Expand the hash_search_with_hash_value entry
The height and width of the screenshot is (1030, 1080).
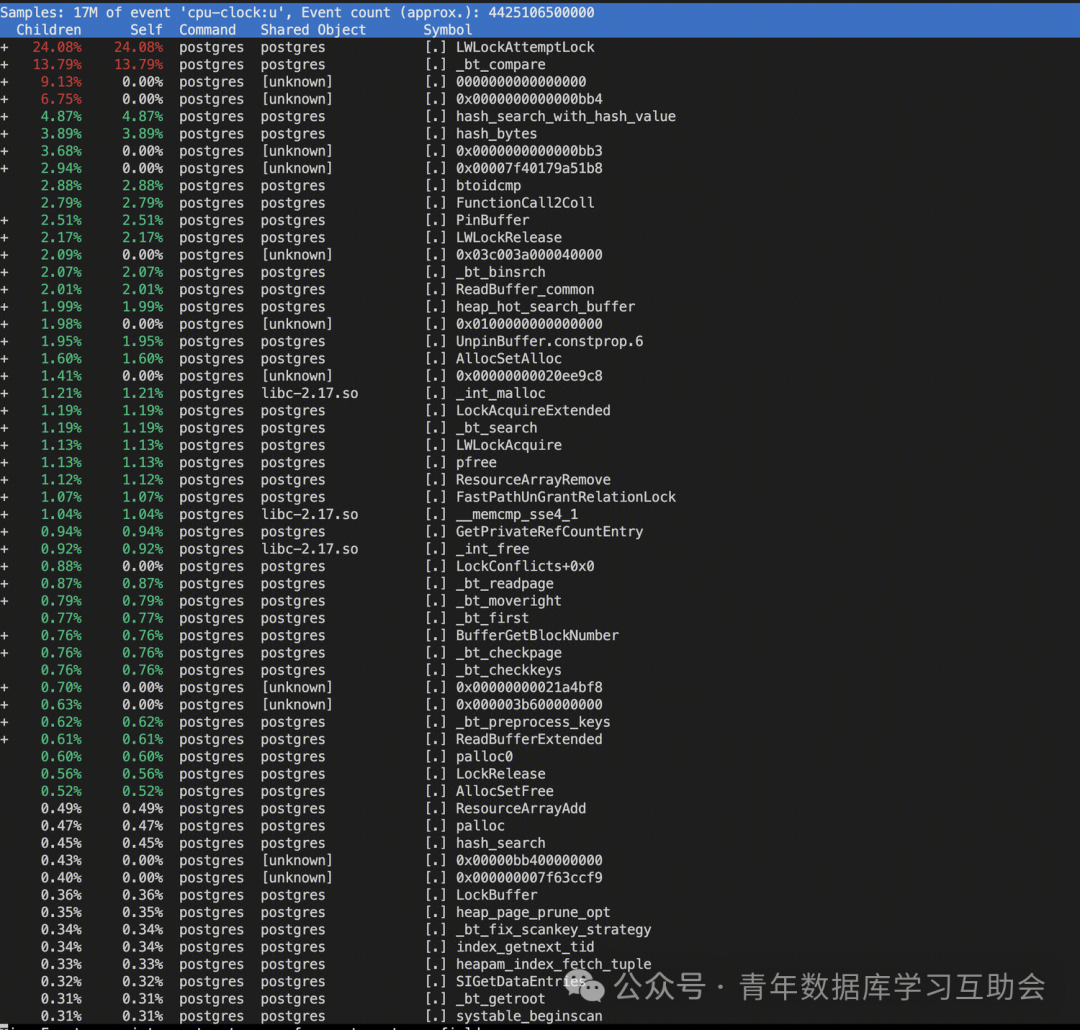5,116
